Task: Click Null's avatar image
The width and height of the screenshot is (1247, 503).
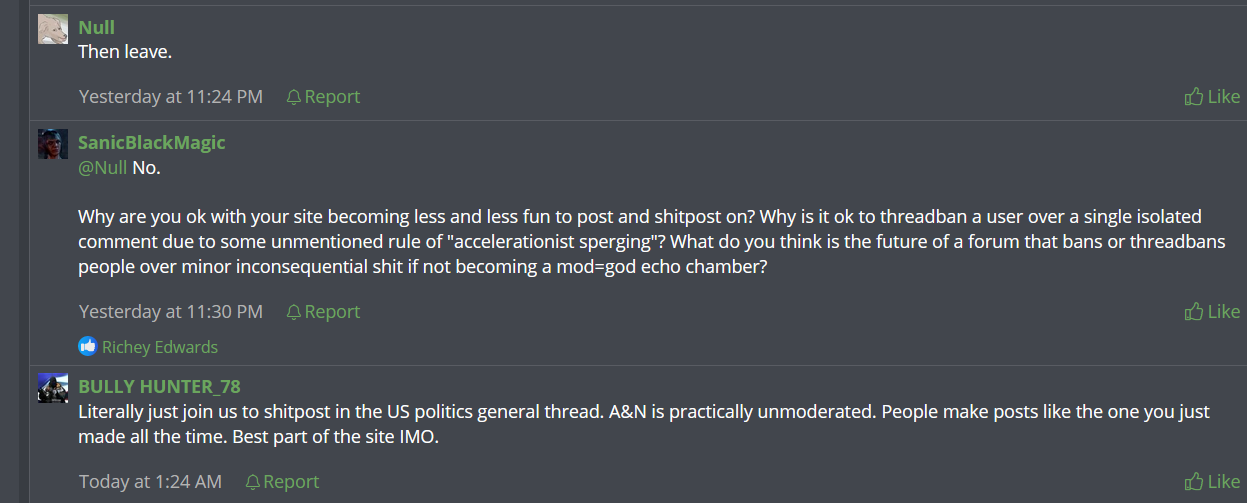Action: click(53, 29)
